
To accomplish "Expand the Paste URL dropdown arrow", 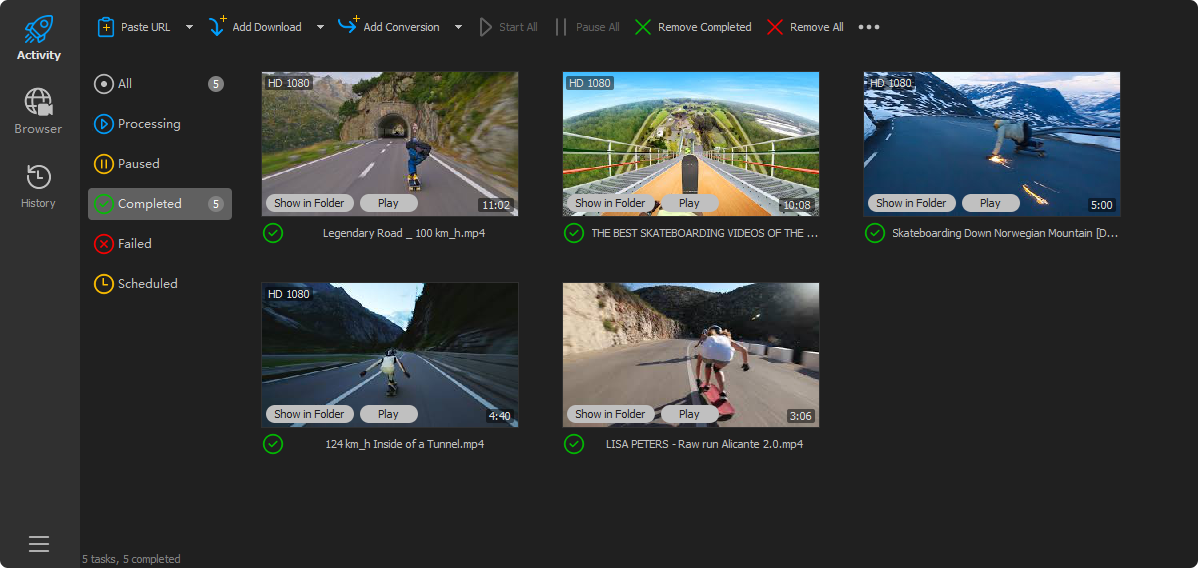I will click(x=189, y=27).
